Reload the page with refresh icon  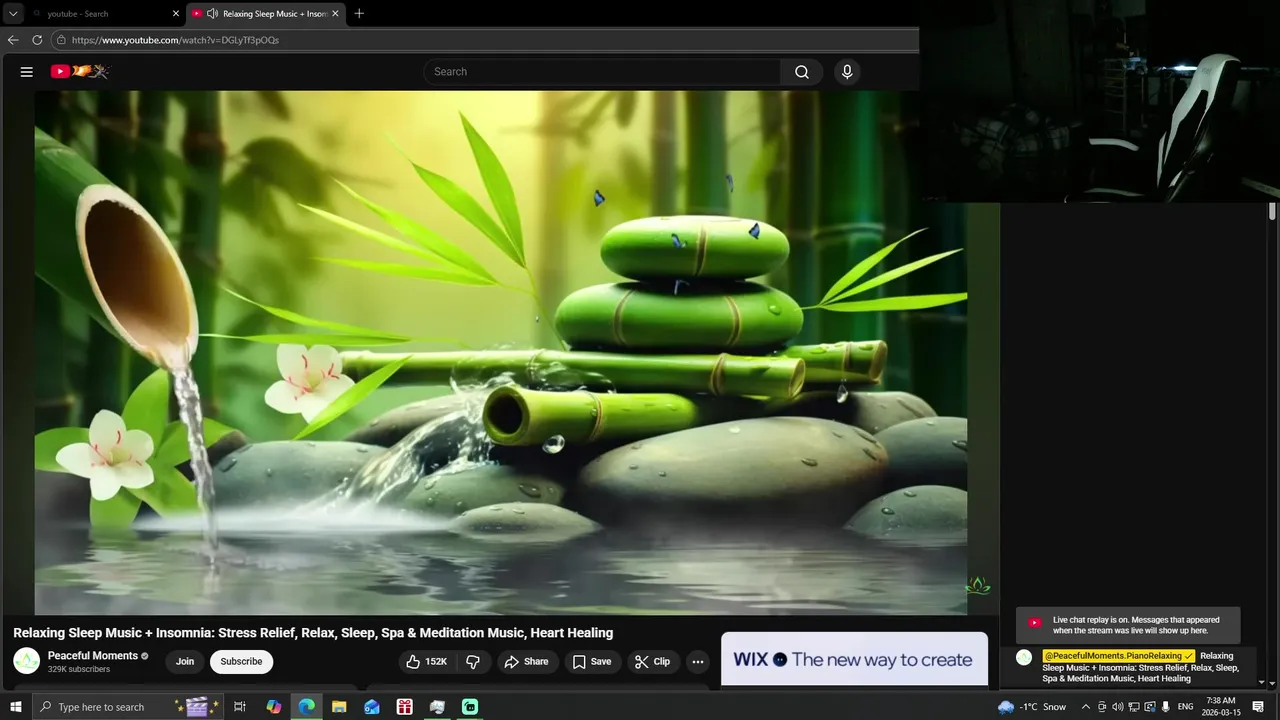coord(37,40)
